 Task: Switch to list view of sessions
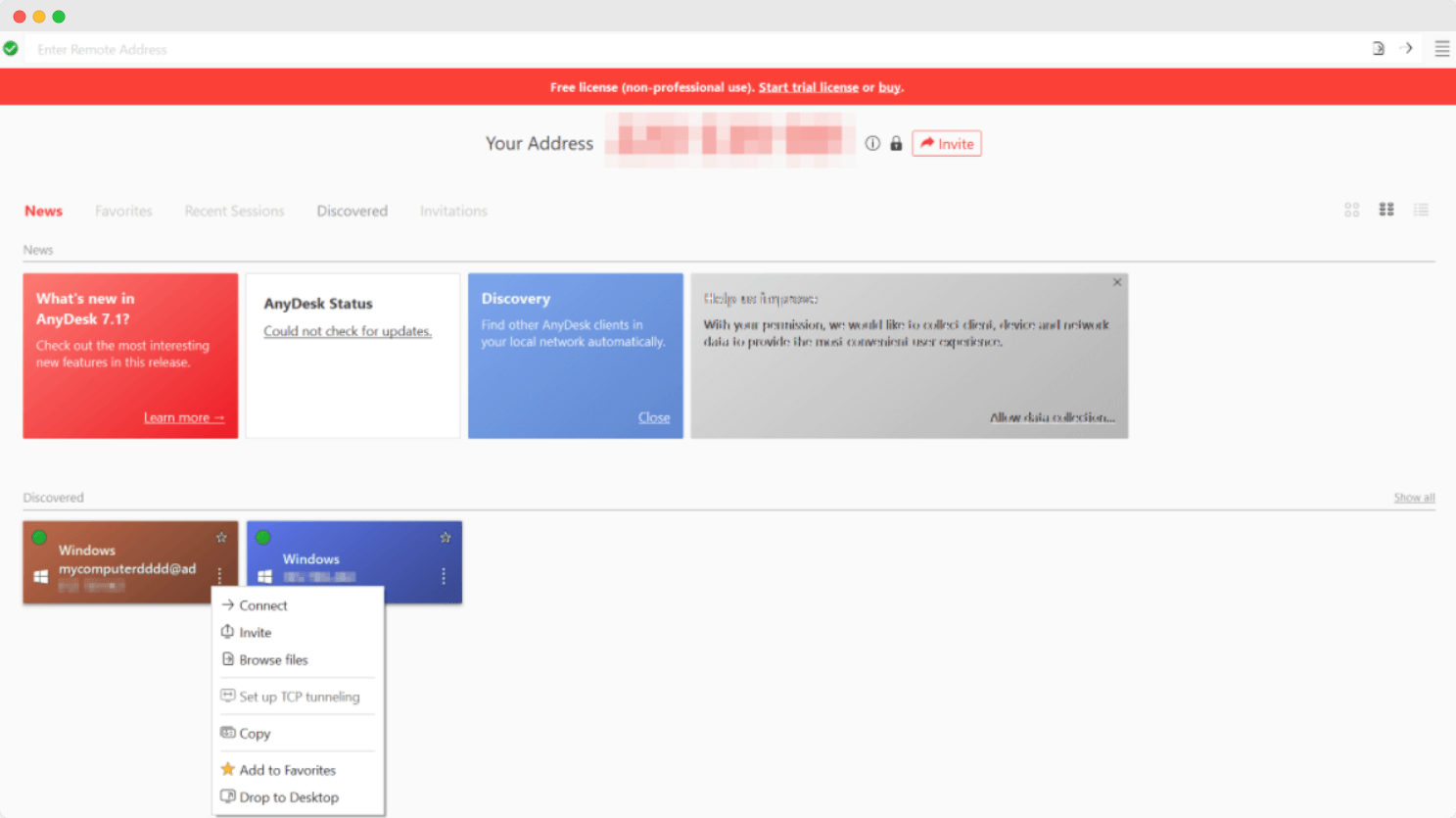[x=1421, y=209]
